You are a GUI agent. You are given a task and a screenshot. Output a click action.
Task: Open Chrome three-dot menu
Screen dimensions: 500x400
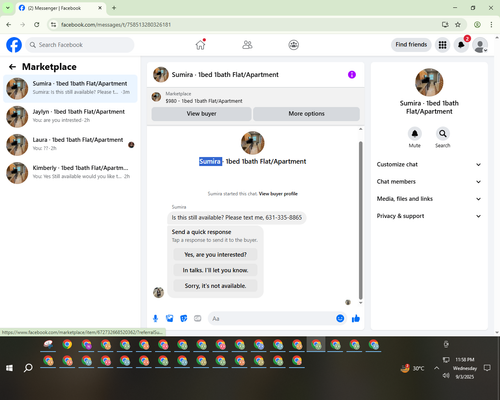(491, 24)
